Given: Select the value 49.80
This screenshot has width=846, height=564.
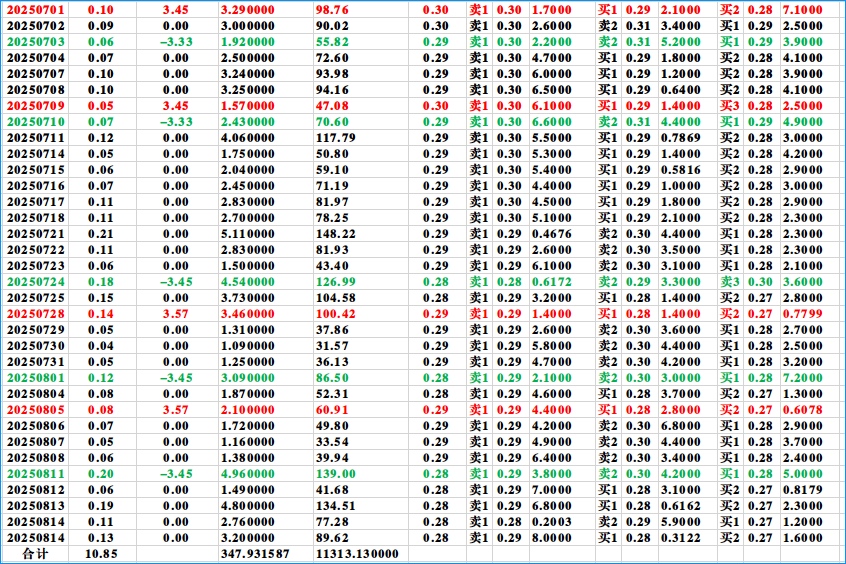Looking at the screenshot, I should click(332, 426).
